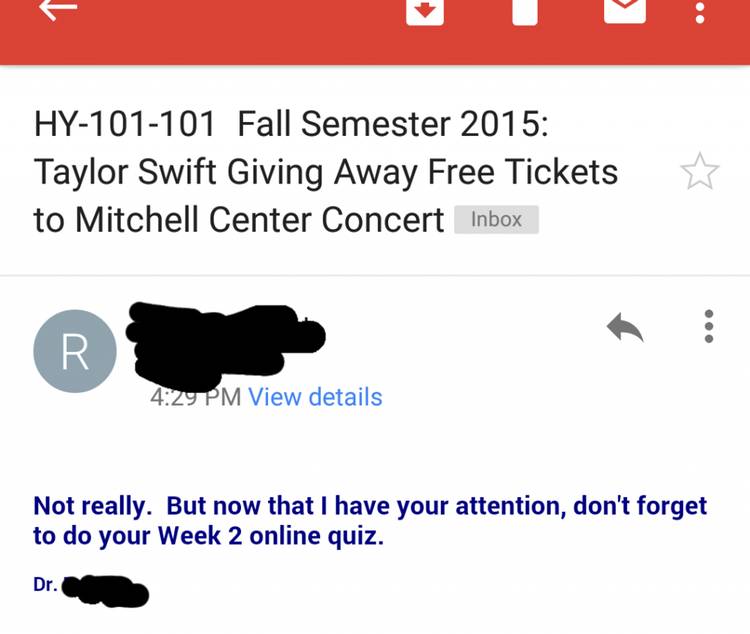750x634 pixels.
Task: Tap the redacted sender name
Action: tap(225, 345)
